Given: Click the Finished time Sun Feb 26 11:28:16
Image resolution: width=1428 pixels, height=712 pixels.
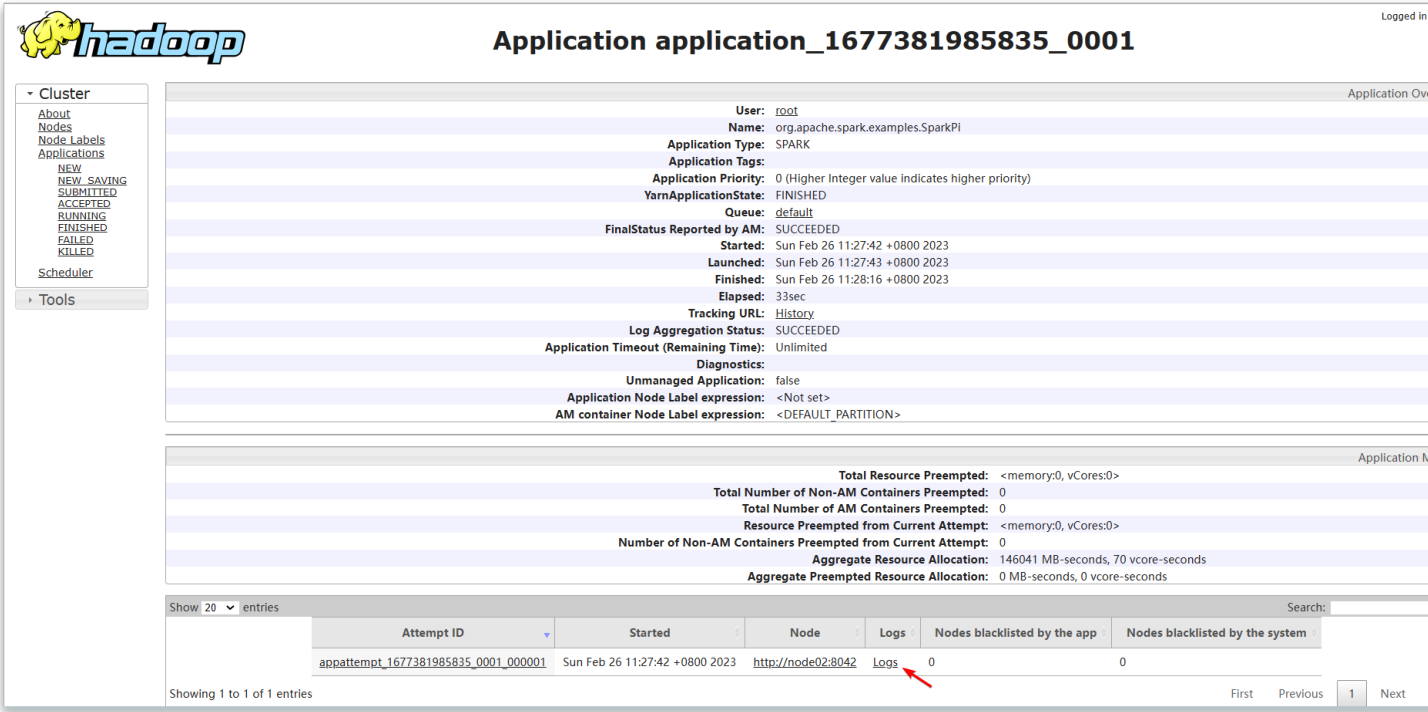Looking at the screenshot, I should 862,279.
